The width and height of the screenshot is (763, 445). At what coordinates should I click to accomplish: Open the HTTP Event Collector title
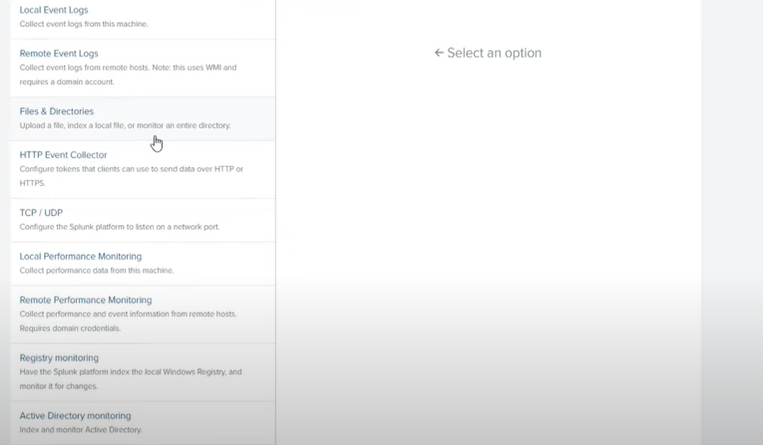63,155
